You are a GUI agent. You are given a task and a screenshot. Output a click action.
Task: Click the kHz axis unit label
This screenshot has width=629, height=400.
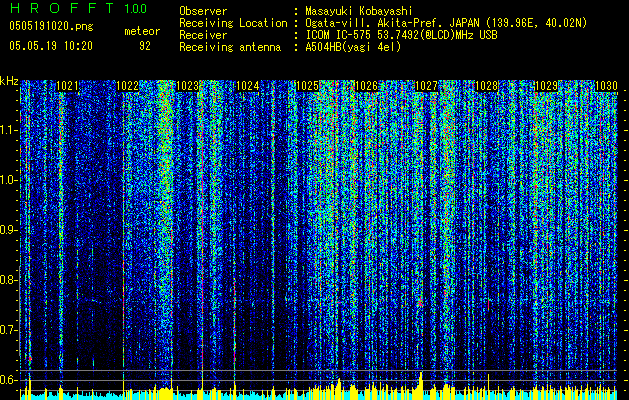[9, 81]
